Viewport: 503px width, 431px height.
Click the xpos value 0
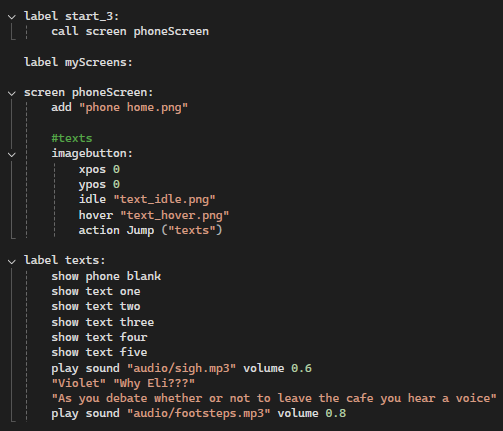[116, 169]
